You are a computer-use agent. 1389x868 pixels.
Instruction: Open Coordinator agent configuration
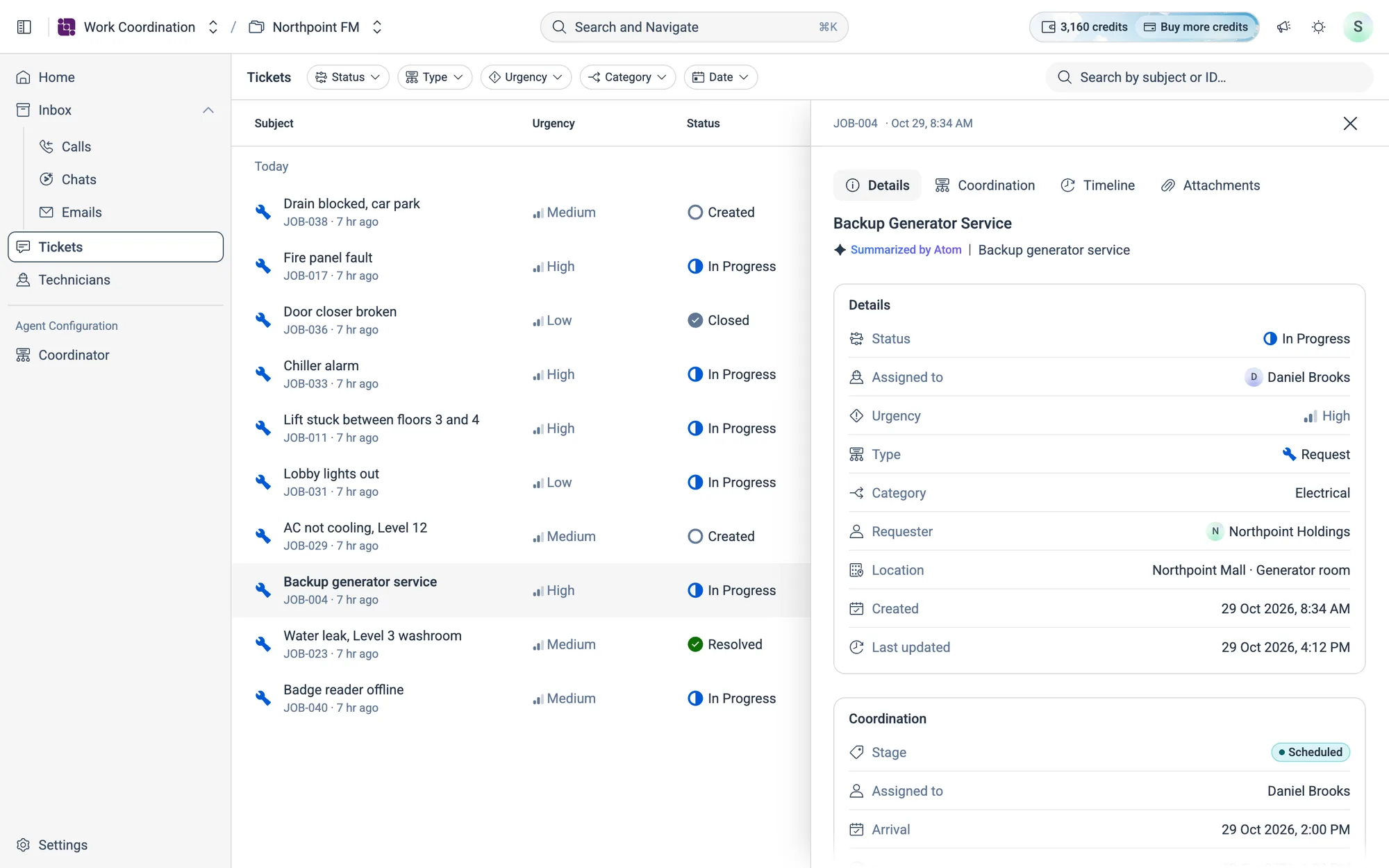[115, 355]
